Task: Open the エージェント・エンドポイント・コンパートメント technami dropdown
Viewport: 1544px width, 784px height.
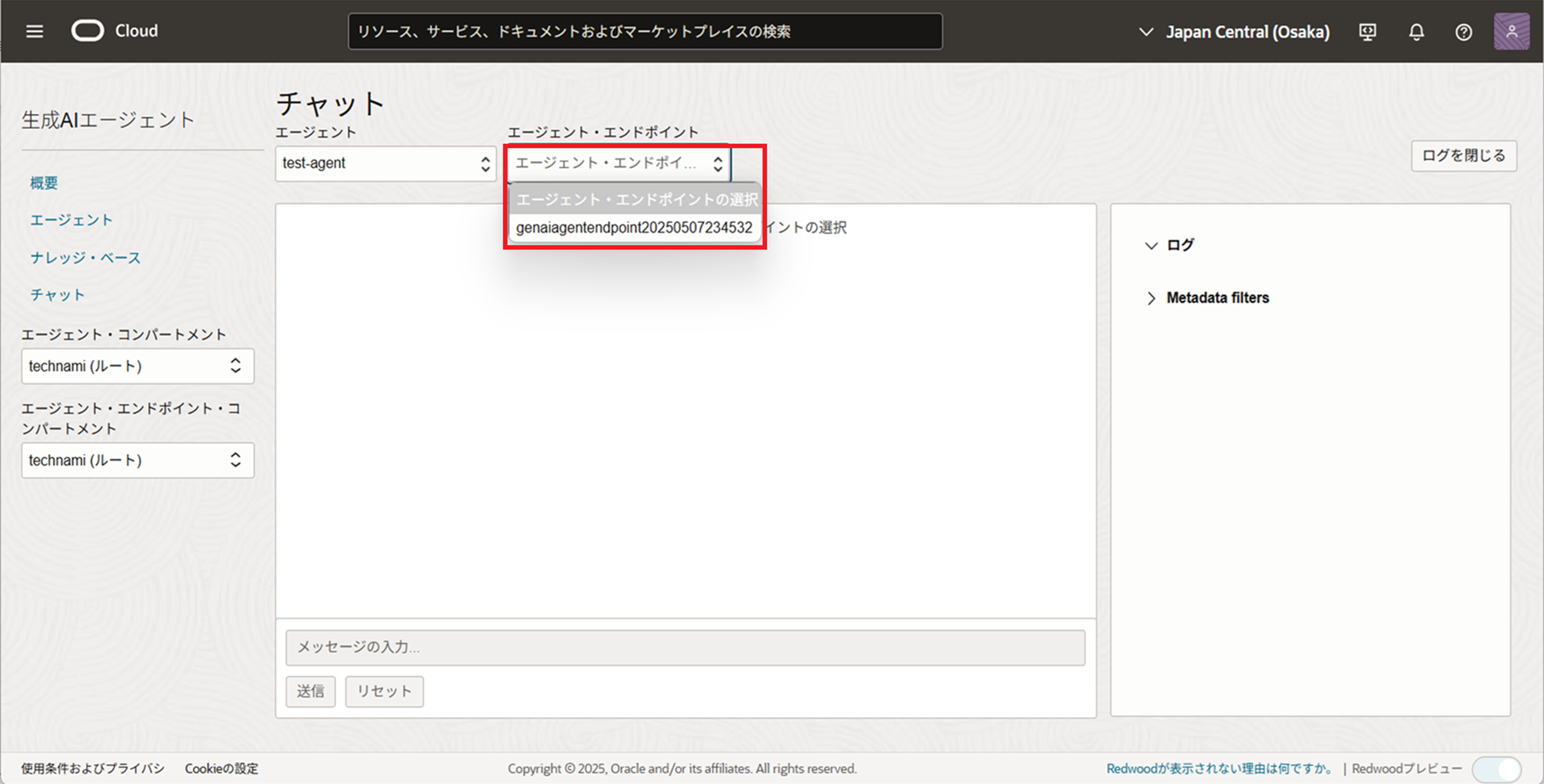Action: click(138, 460)
